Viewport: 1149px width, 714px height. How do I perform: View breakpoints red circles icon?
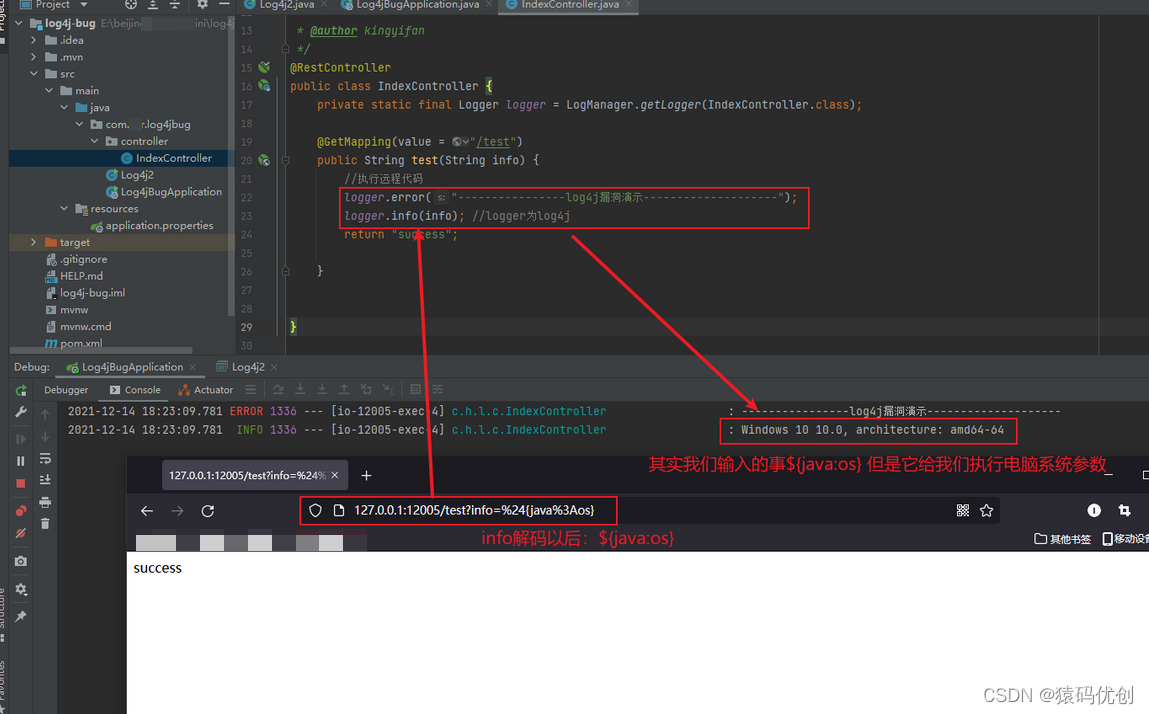[x=21, y=510]
